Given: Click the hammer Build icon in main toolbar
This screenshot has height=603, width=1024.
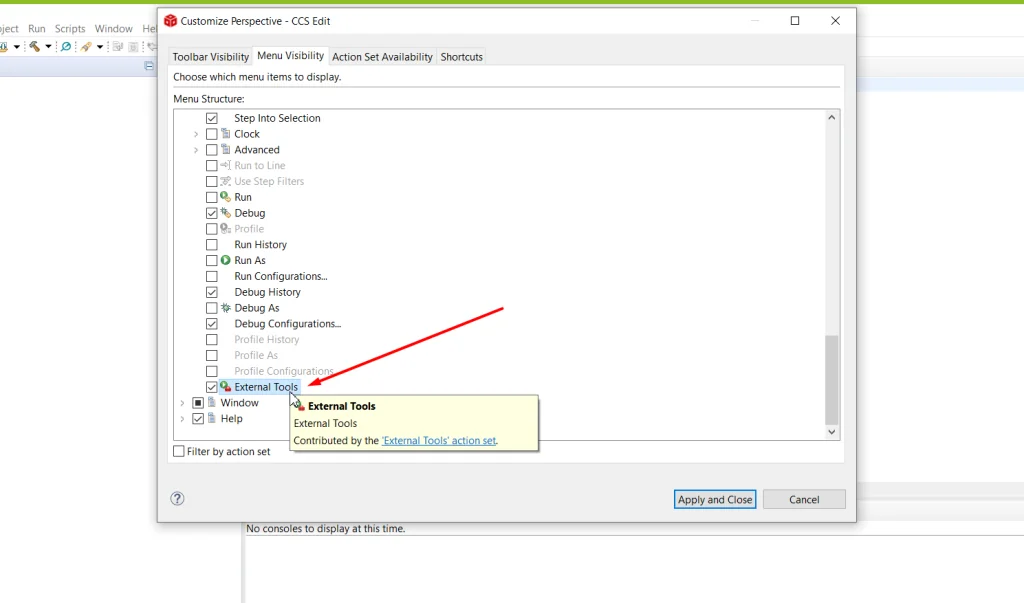Looking at the screenshot, I should point(35,46).
